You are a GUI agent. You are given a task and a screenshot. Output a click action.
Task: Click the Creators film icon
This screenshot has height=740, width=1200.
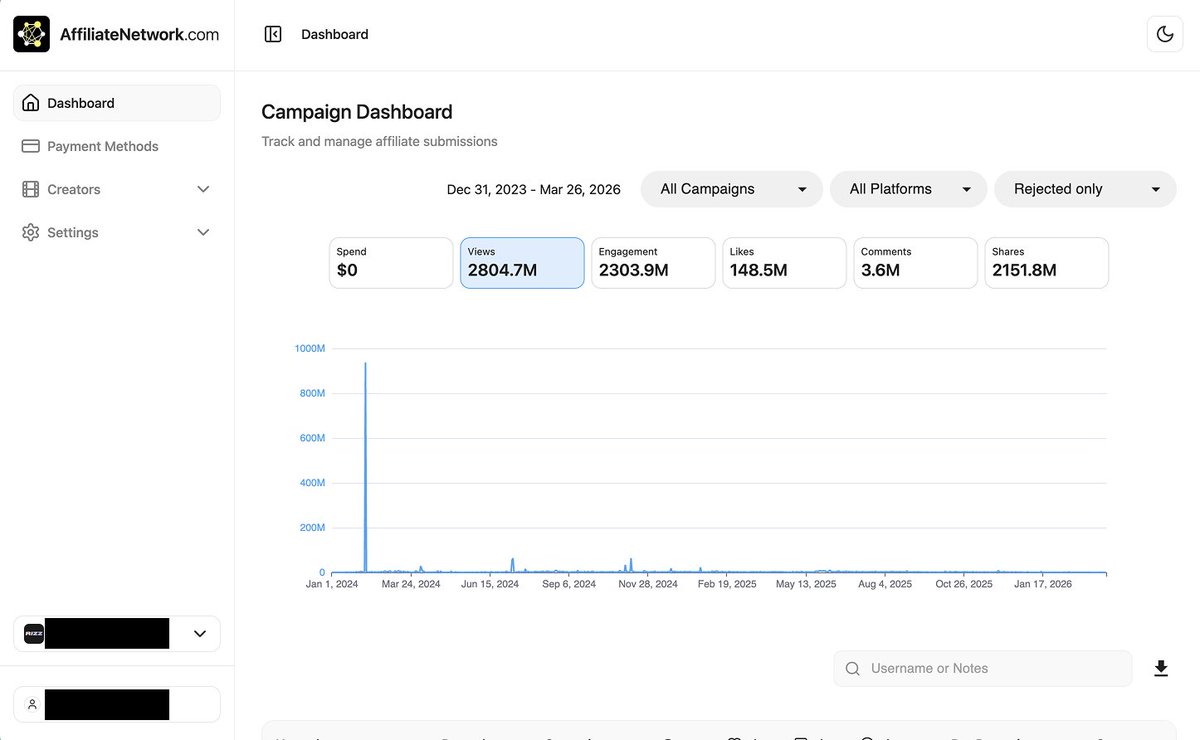pos(31,189)
